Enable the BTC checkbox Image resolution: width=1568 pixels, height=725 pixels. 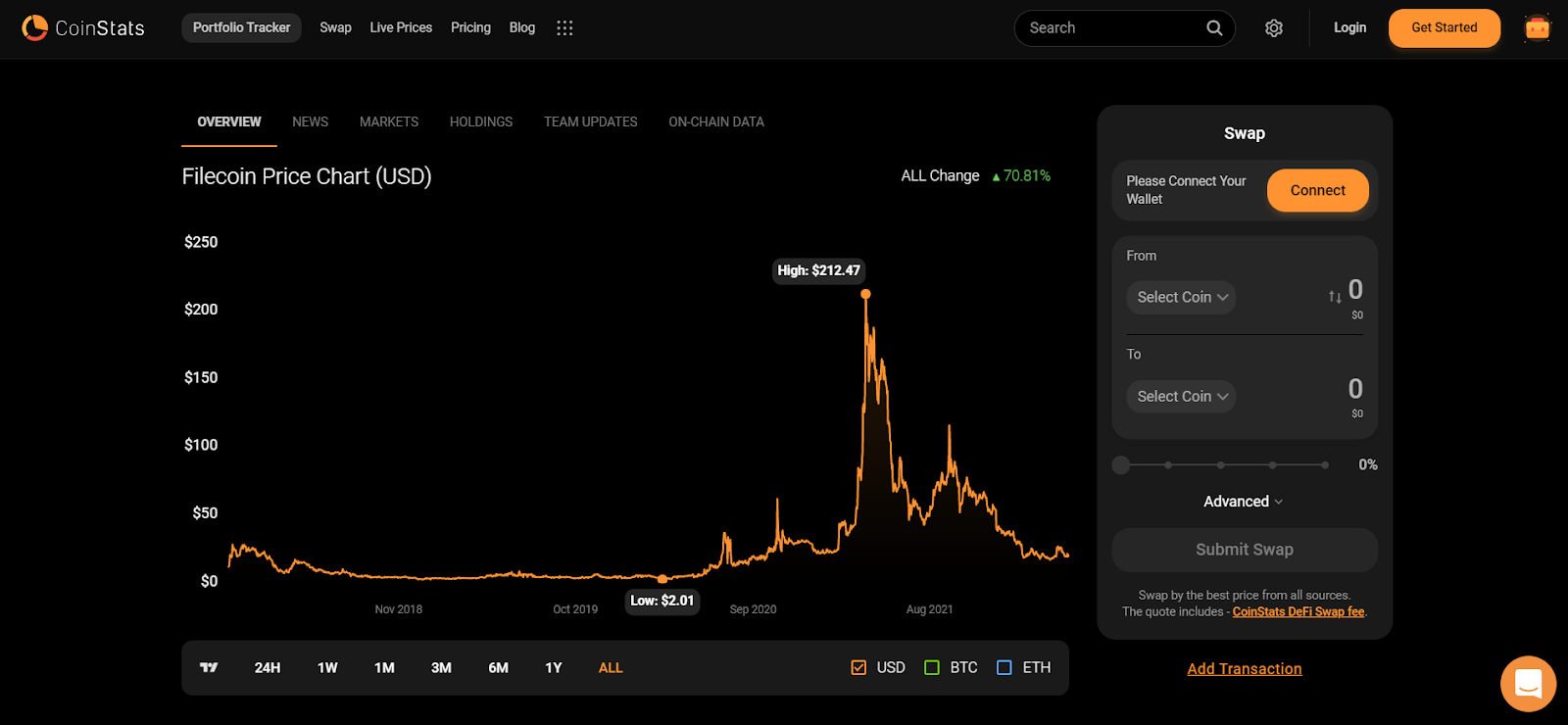tap(932, 667)
